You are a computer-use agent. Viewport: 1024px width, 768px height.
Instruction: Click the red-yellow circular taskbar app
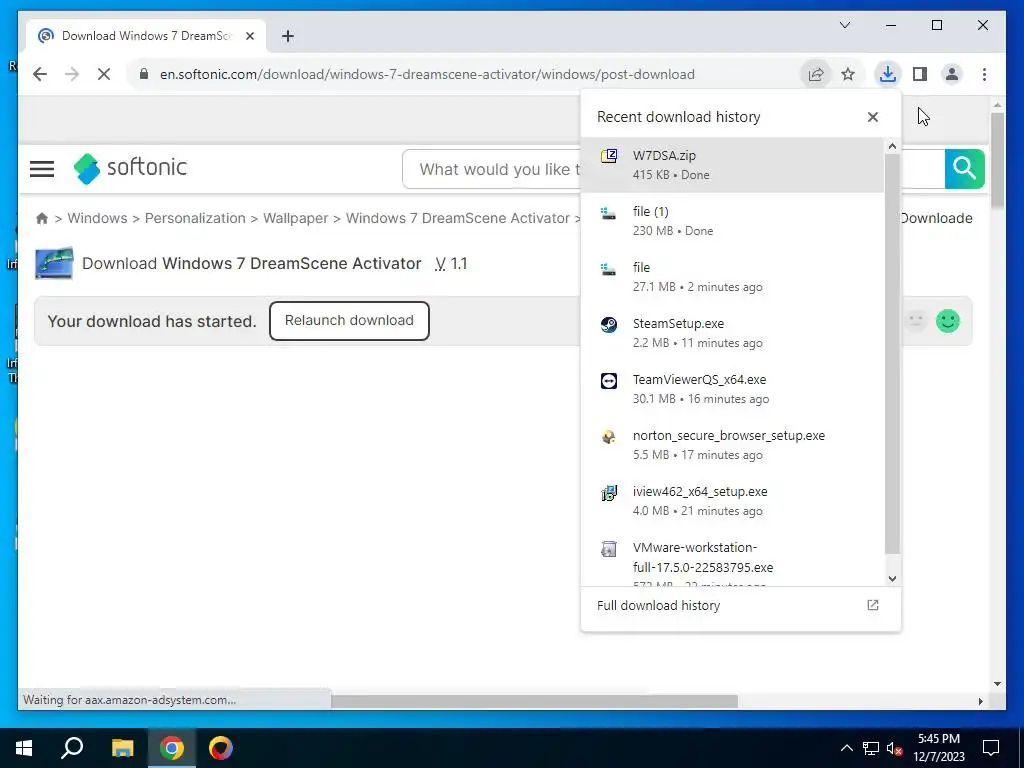click(x=221, y=748)
